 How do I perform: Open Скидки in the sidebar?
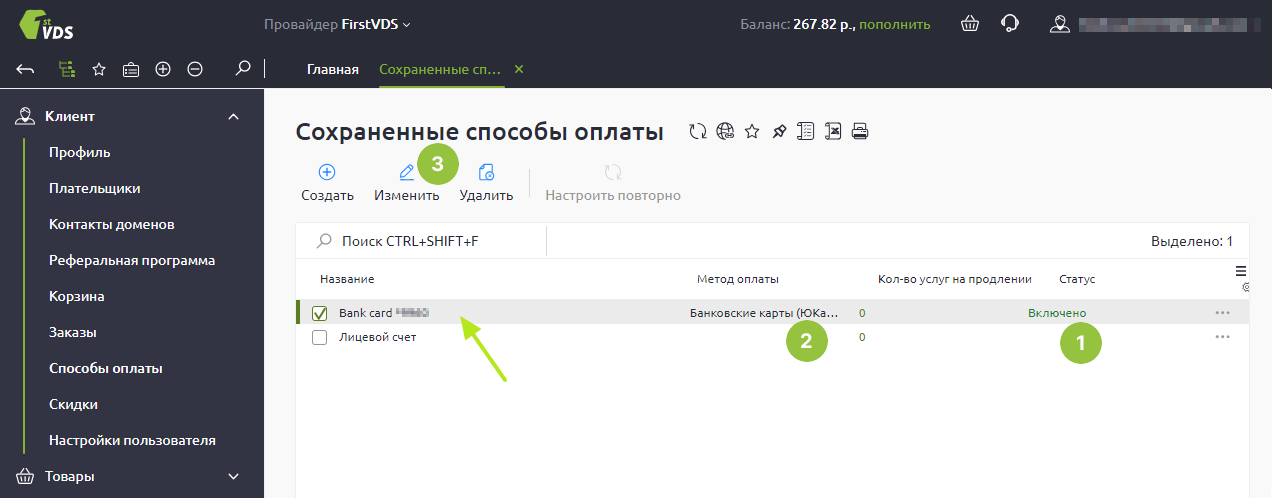pos(73,404)
